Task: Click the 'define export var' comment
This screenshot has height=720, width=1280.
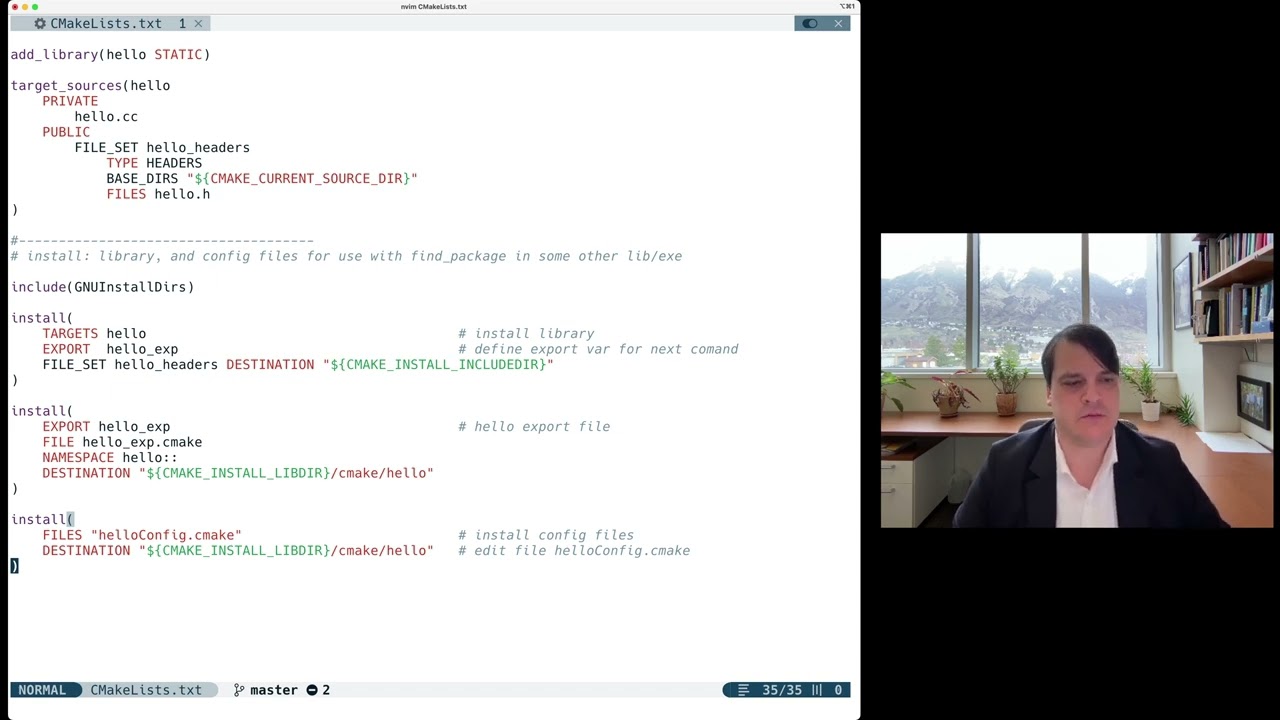Action: pos(598,349)
